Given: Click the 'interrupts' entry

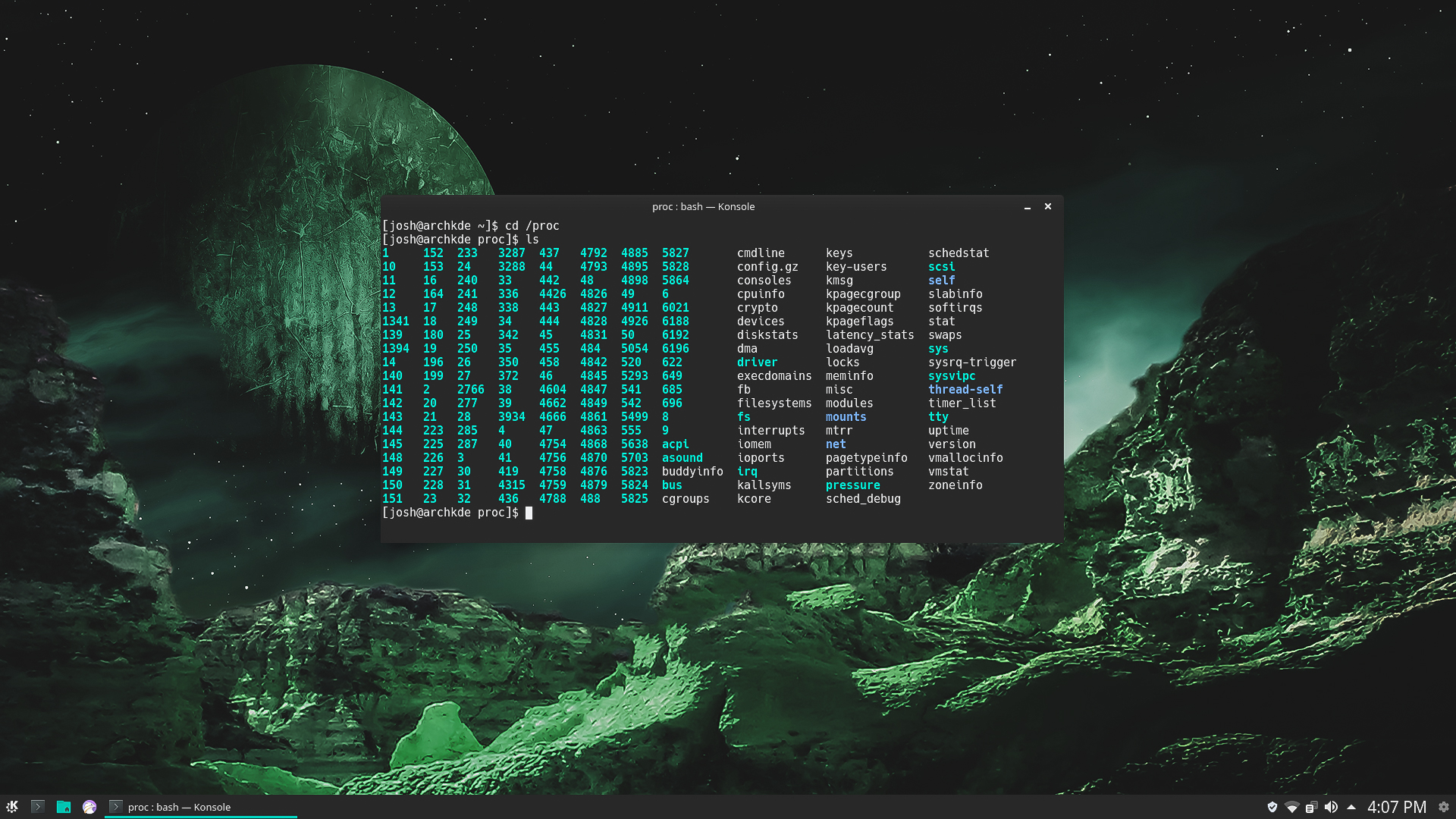Looking at the screenshot, I should point(771,431).
